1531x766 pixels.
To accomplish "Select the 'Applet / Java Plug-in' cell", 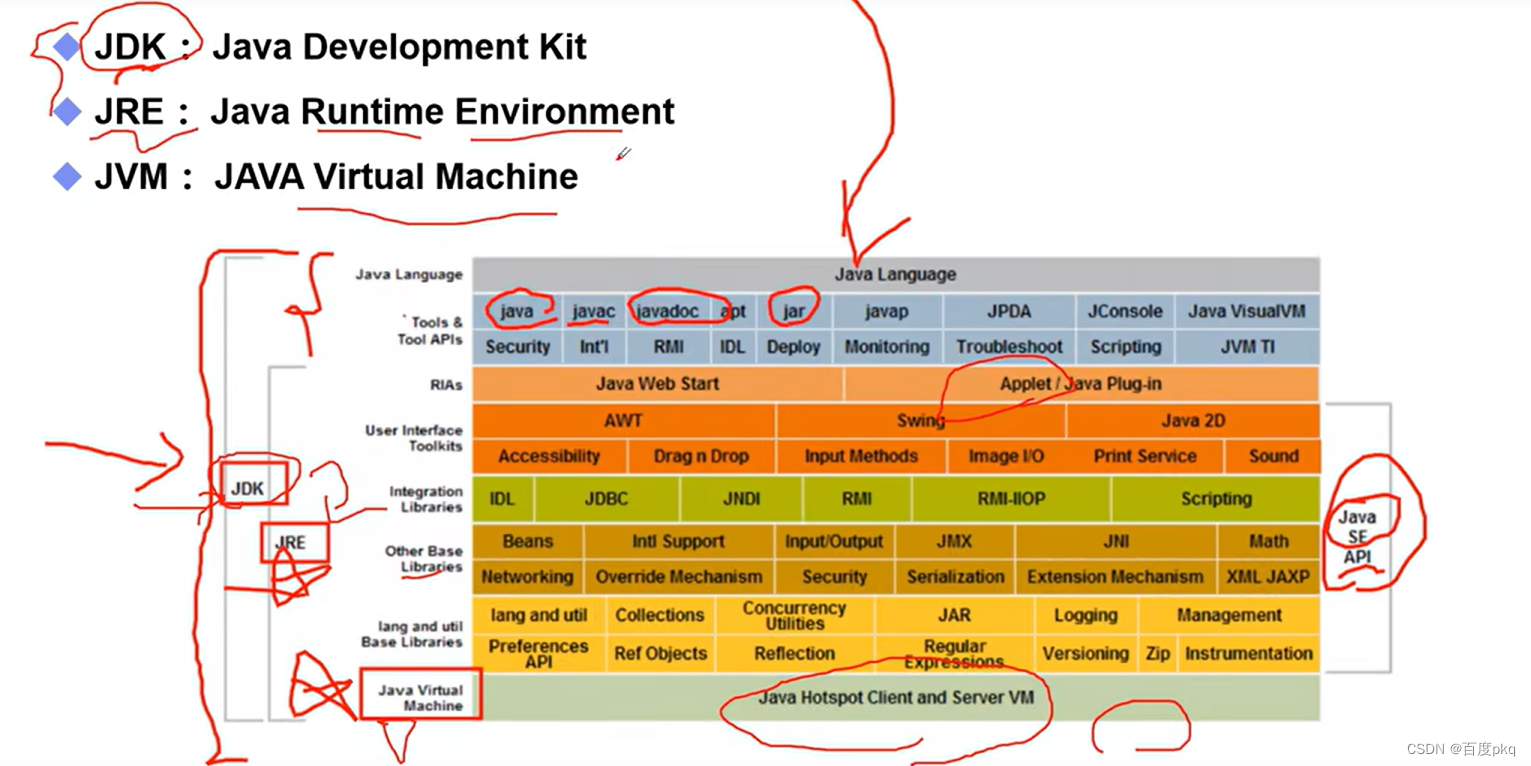I will (x=1081, y=384).
